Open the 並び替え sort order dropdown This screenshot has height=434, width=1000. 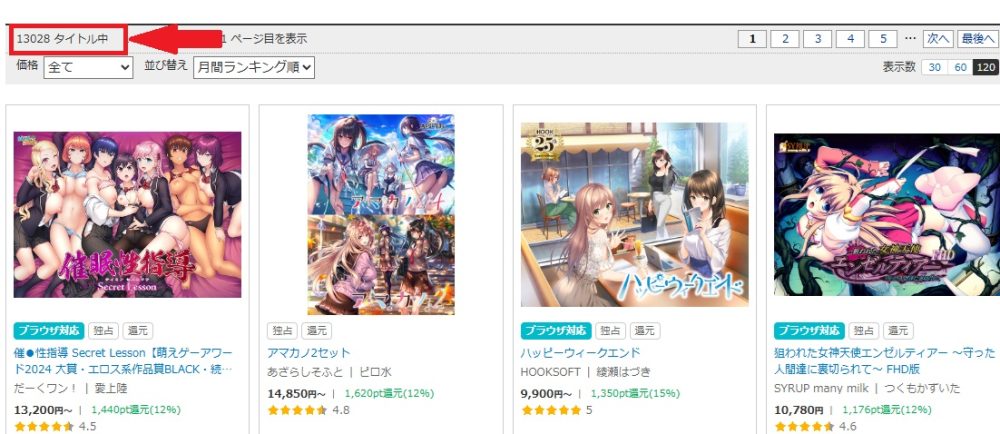[x=254, y=68]
